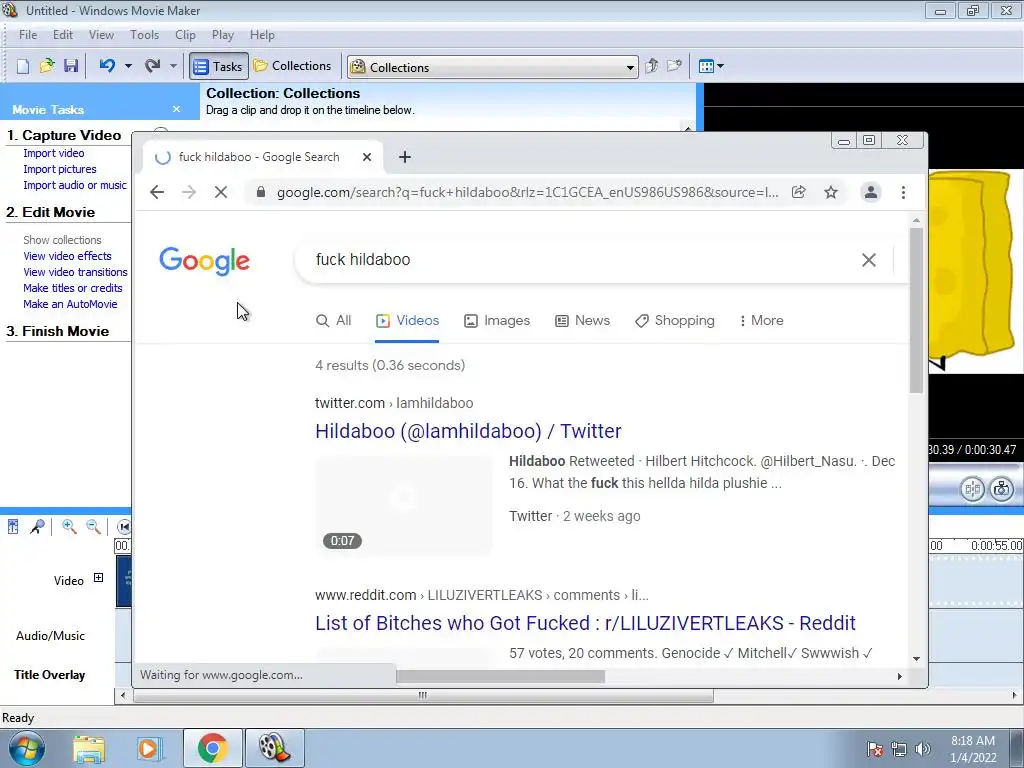Click the New Collection Folder icon

[674, 66]
